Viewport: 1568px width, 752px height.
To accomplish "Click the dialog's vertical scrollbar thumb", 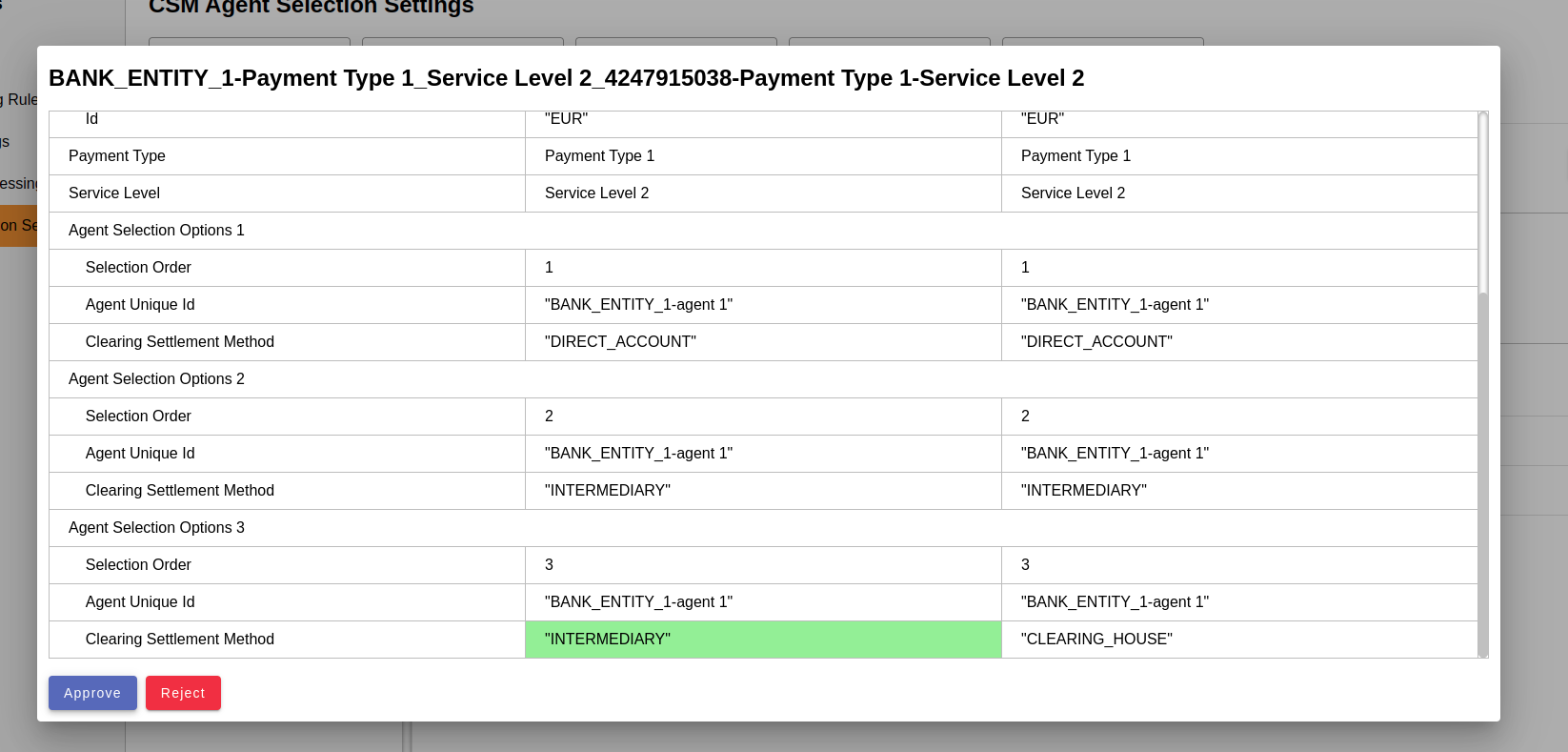I will tap(1482, 202).
